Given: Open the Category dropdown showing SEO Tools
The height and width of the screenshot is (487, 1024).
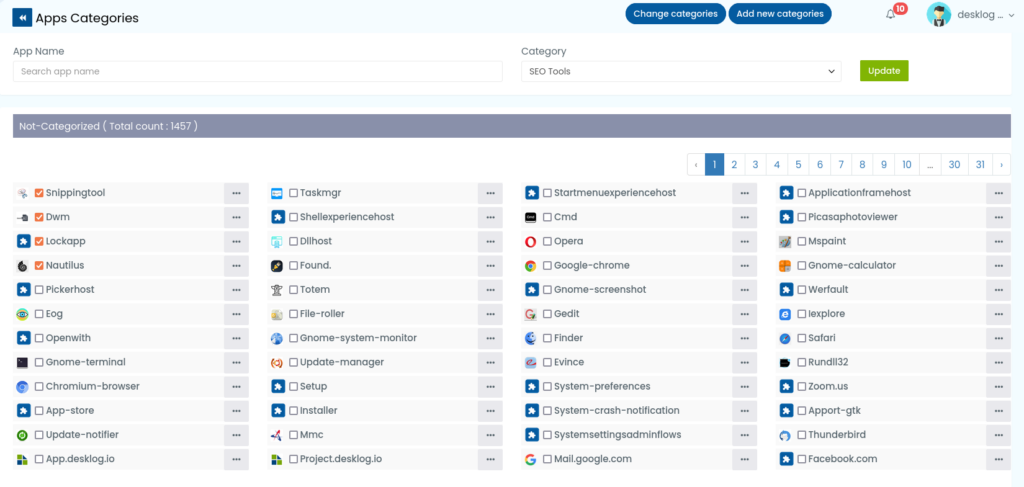Looking at the screenshot, I should (681, 71).
